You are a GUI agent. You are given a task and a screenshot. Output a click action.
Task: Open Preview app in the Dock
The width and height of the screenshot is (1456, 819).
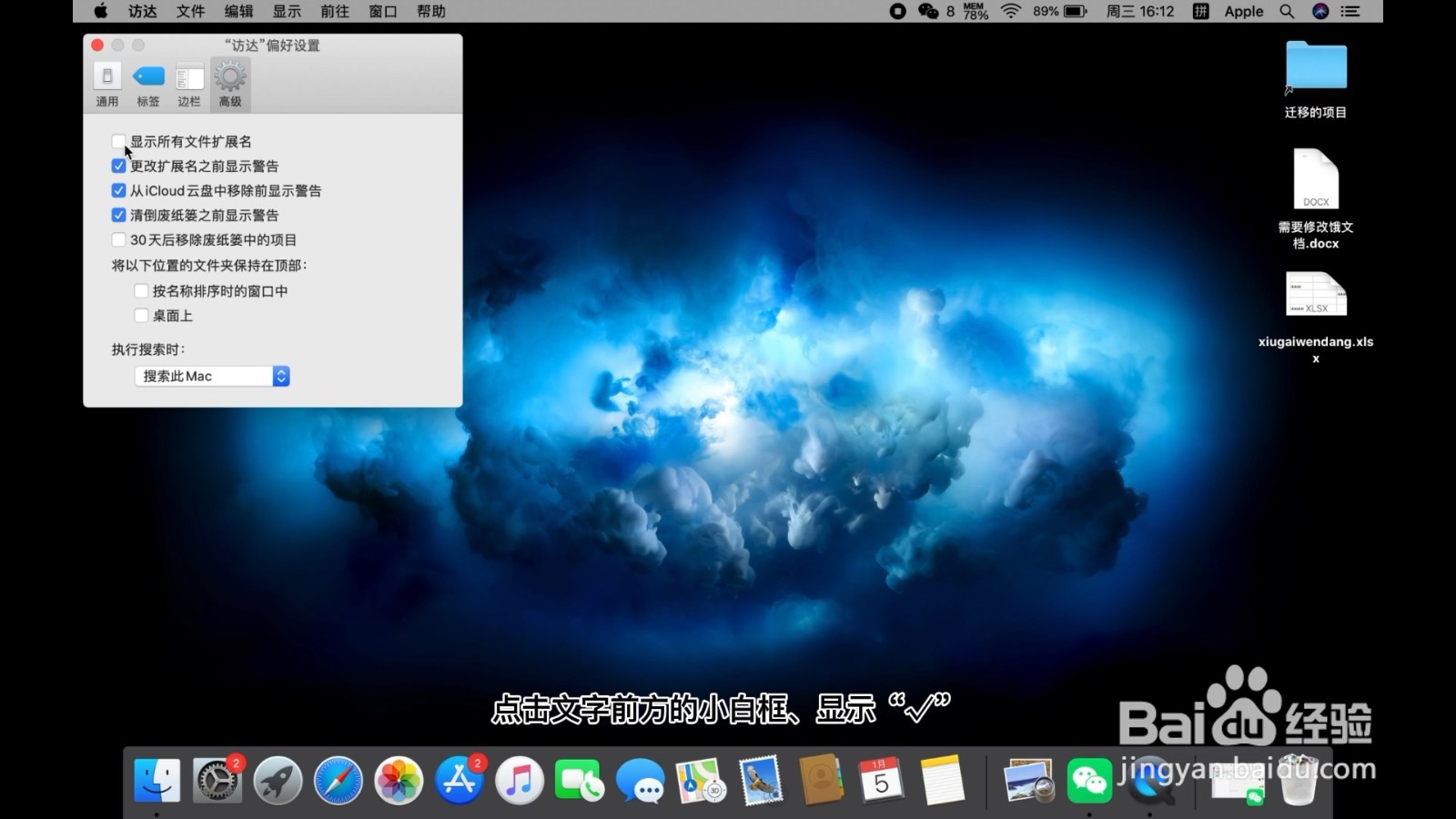1029,780
